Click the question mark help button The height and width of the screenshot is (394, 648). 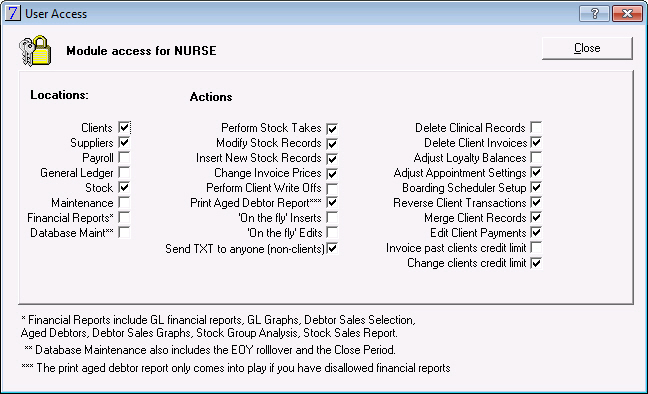594,14
